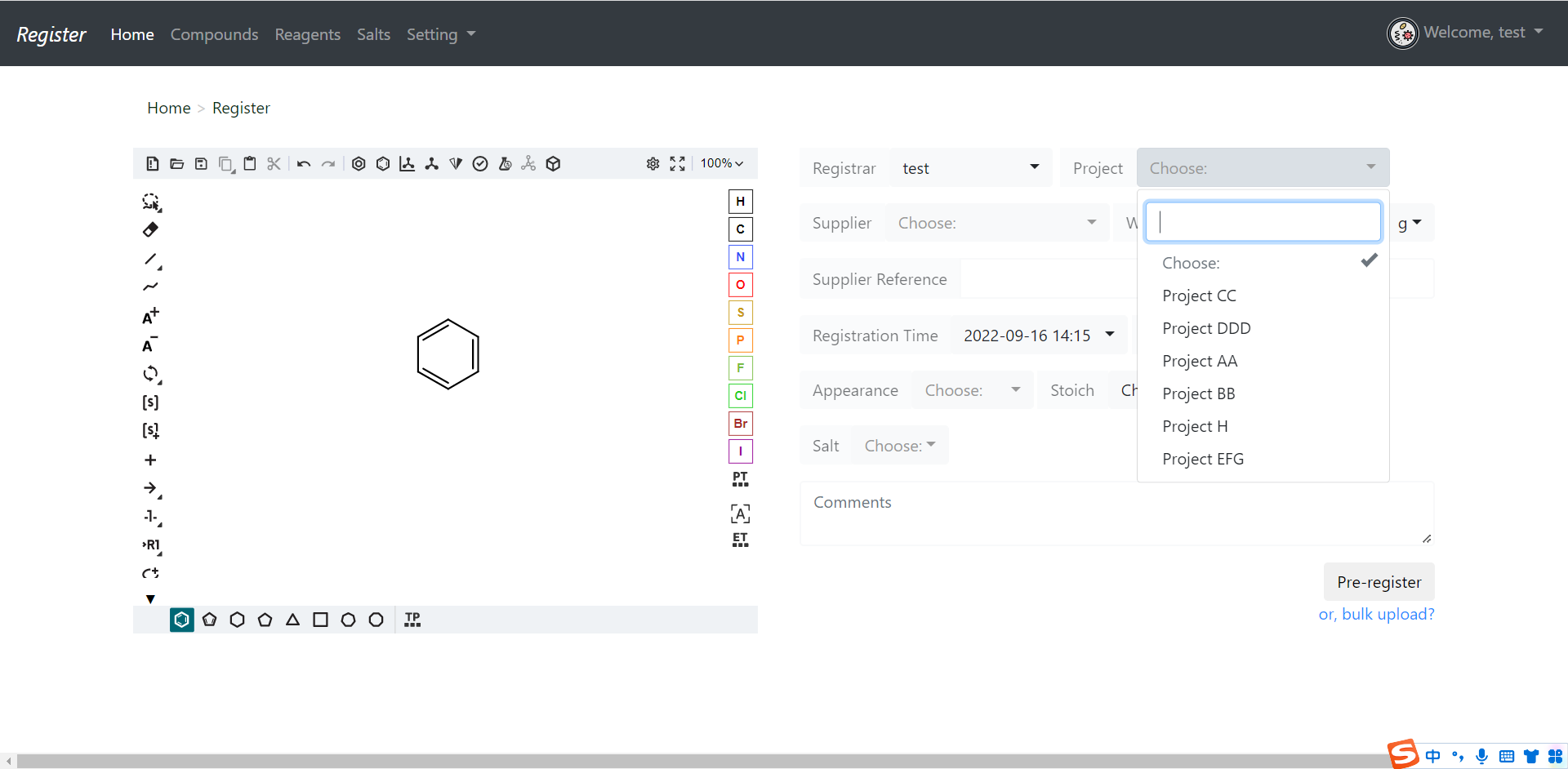1568x769 pixels.
Task: Select the Bromine (Br) atom button
Action: tap(740, 424)
